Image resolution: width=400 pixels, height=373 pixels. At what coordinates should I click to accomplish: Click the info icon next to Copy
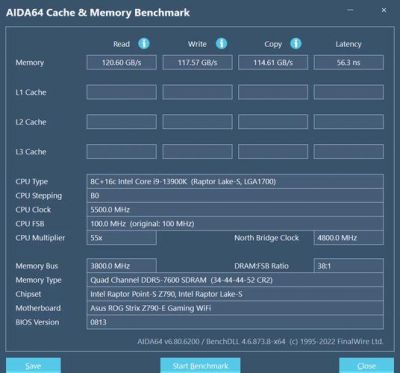[296, 44]
